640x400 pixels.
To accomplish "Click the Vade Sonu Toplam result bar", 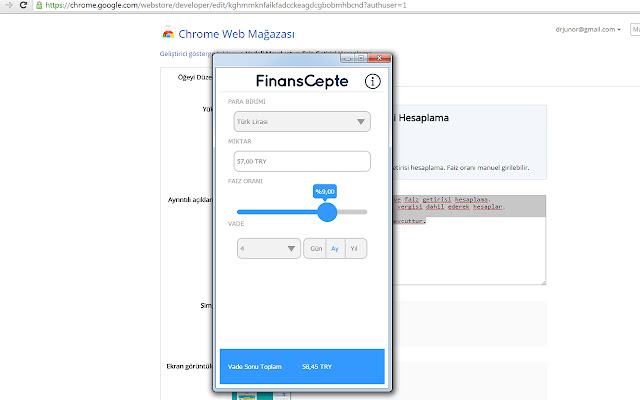I will pos(302,366).
